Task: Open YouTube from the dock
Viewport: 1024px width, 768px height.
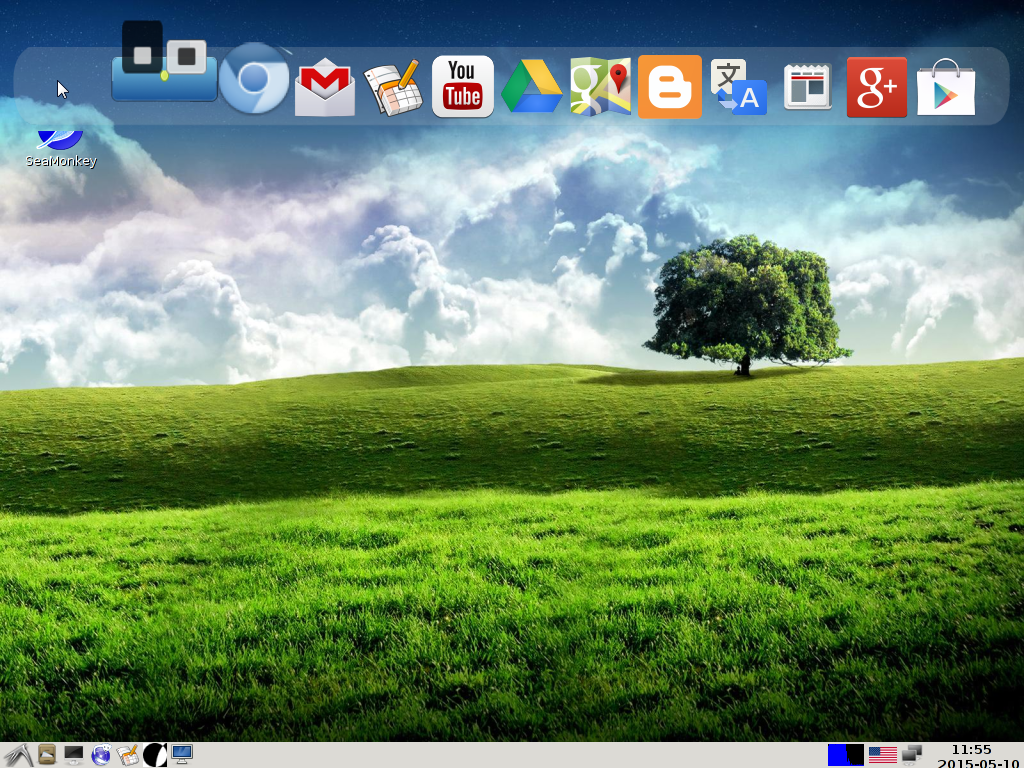Action: [462, 86]
